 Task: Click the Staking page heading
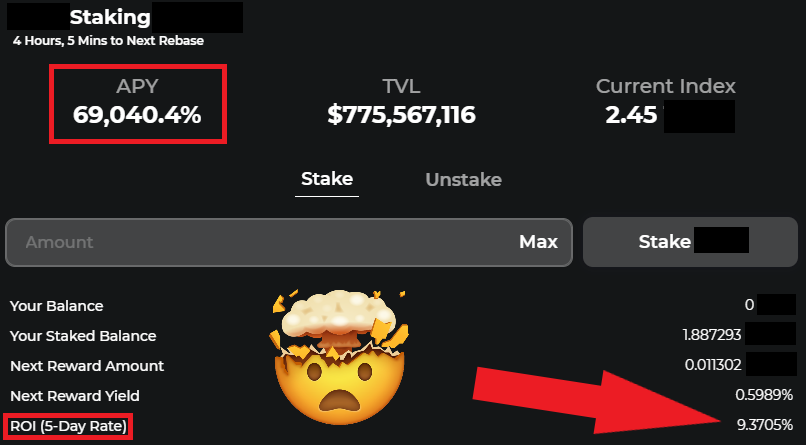(x=110, y=17)
